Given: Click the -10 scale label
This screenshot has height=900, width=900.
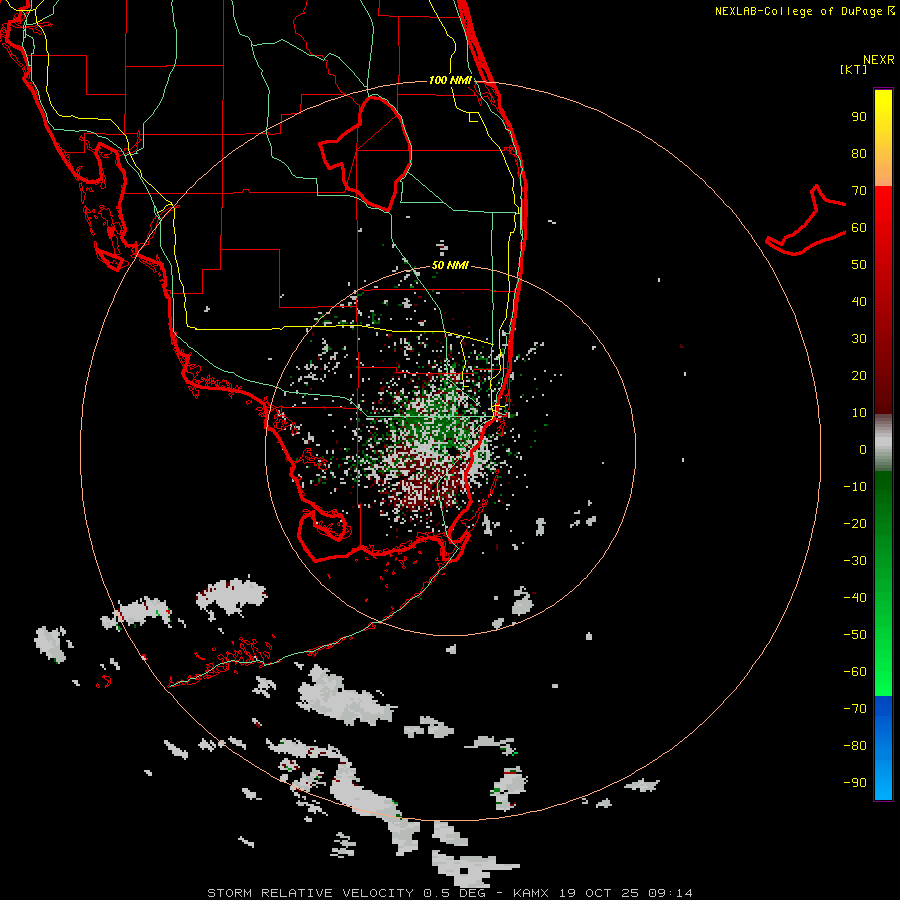Looking at the screenshot, I should coord(855,487).
